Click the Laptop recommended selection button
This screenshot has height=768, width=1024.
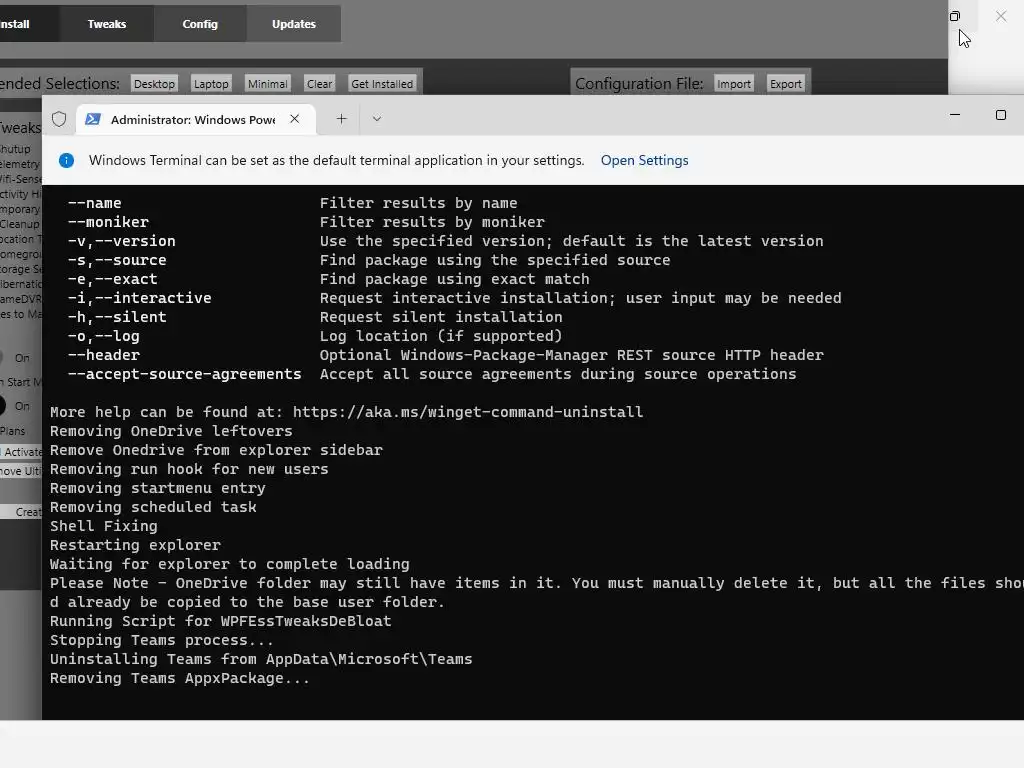211,84
